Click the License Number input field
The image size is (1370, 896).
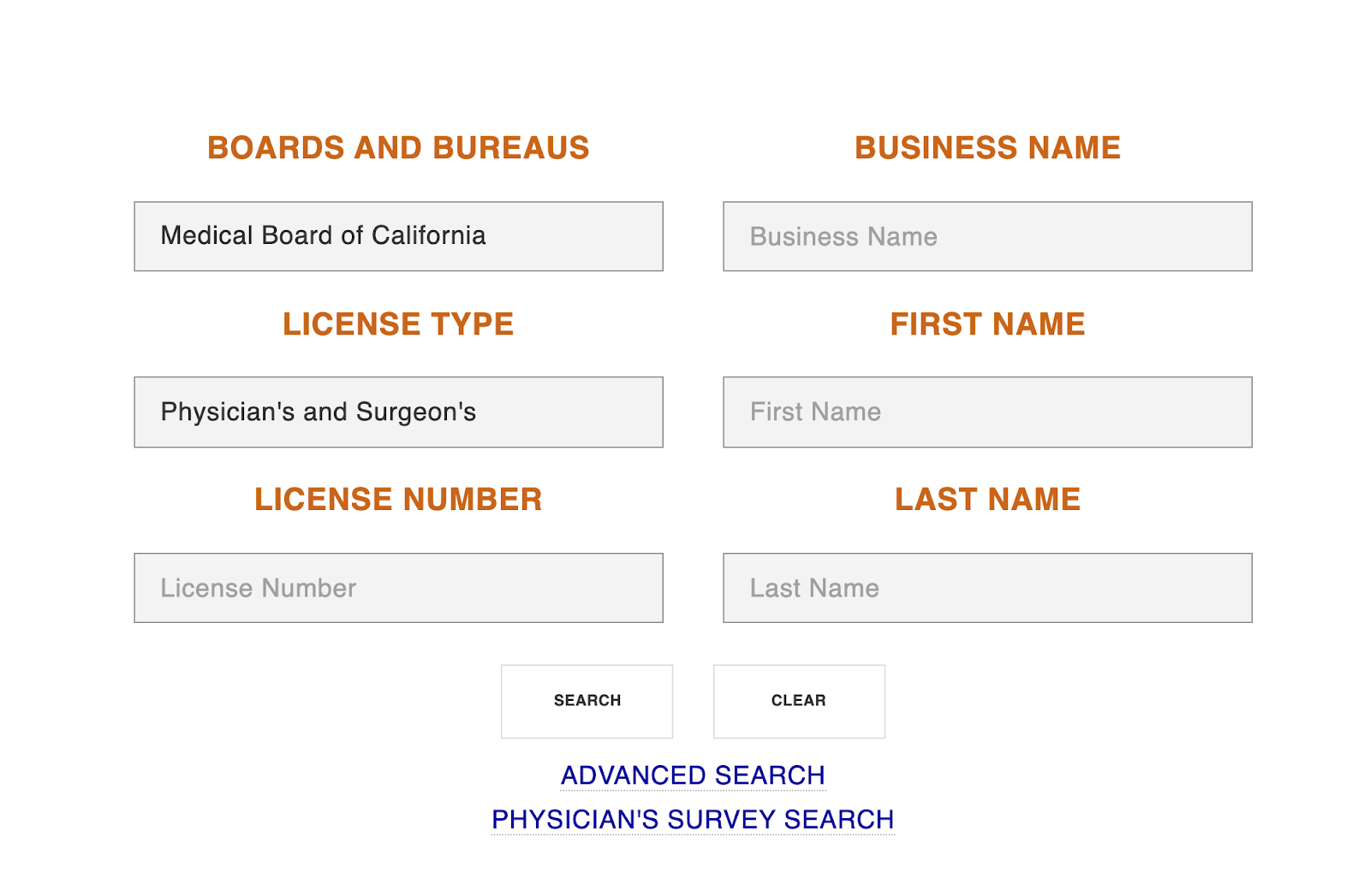pyautogui.click(x=398, y=588)
